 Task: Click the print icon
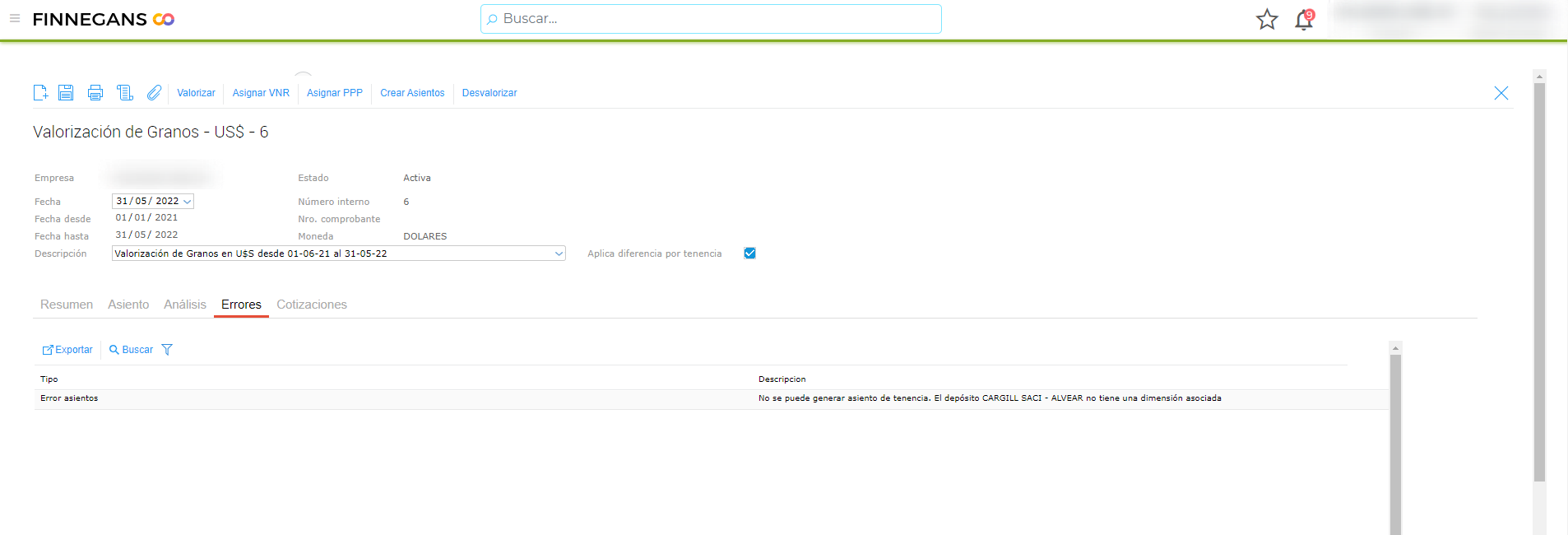[x=95, y=93]
